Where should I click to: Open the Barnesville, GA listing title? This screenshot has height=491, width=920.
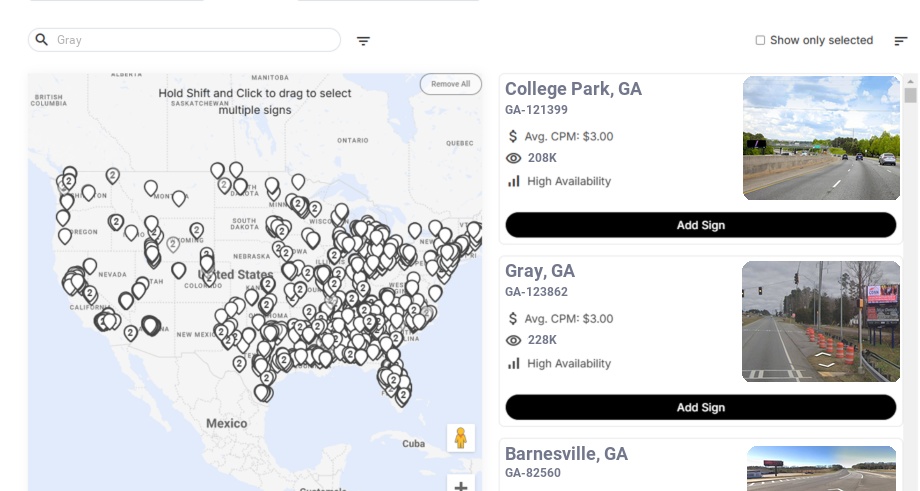click(x=566, y=454)
